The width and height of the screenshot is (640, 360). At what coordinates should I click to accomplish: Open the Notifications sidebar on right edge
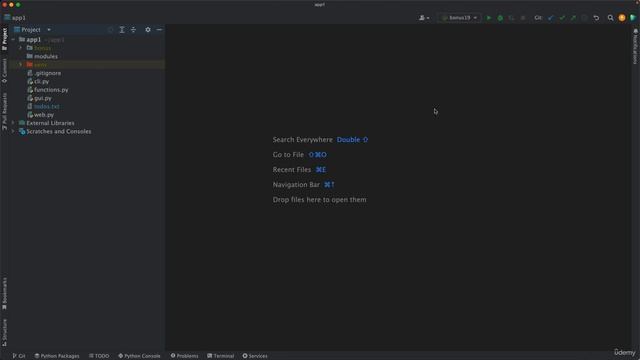point(636,46)
